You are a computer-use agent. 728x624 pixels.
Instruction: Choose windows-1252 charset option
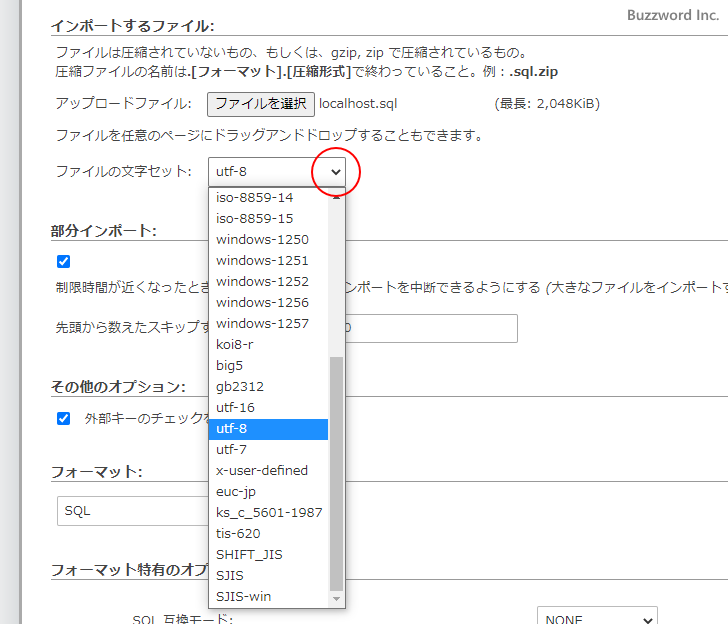[268, 282]
